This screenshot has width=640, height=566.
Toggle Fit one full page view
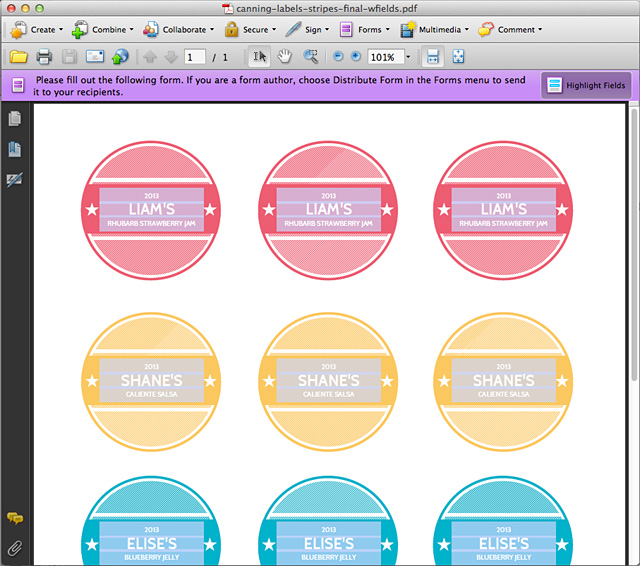coord(458,57)
